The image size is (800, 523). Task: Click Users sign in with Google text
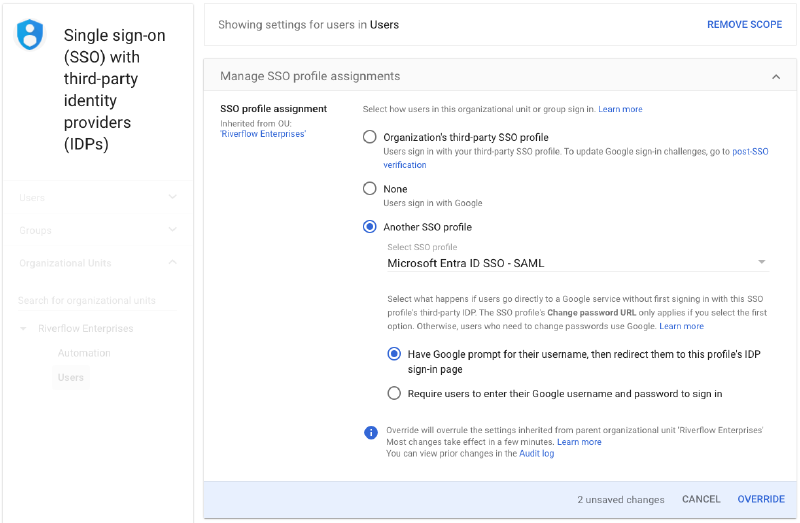coord(433,203)
